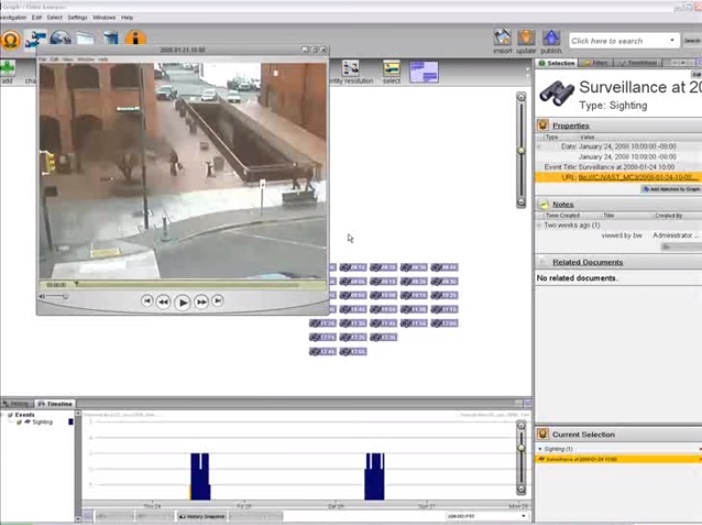Rewind the surveillance video

click(163, 302)
